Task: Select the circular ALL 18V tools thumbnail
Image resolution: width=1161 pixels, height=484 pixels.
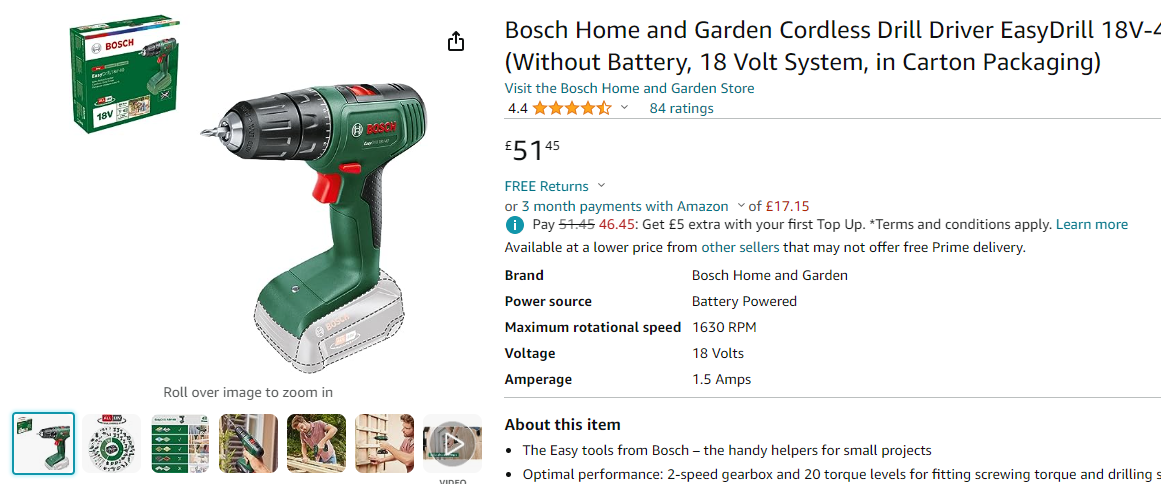Action: 112,443
